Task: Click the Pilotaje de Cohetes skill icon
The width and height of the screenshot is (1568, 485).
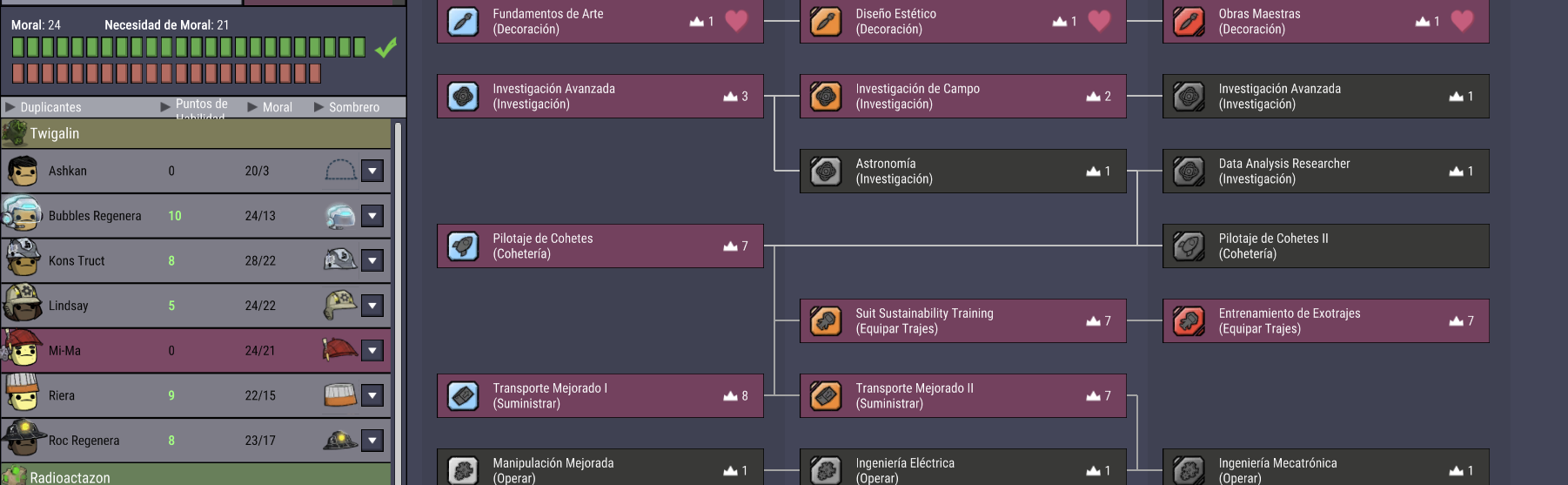Action: 463,246
